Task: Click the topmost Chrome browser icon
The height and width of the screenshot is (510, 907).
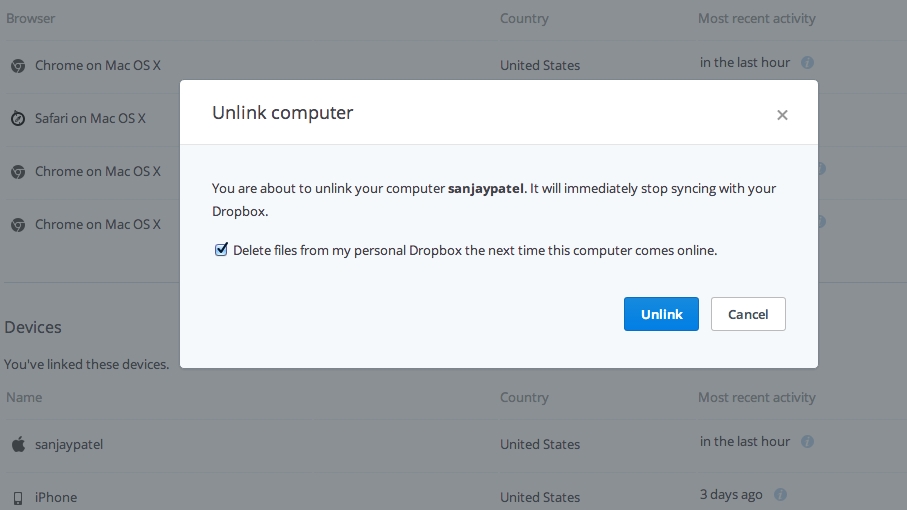Action: pos(18,66)
